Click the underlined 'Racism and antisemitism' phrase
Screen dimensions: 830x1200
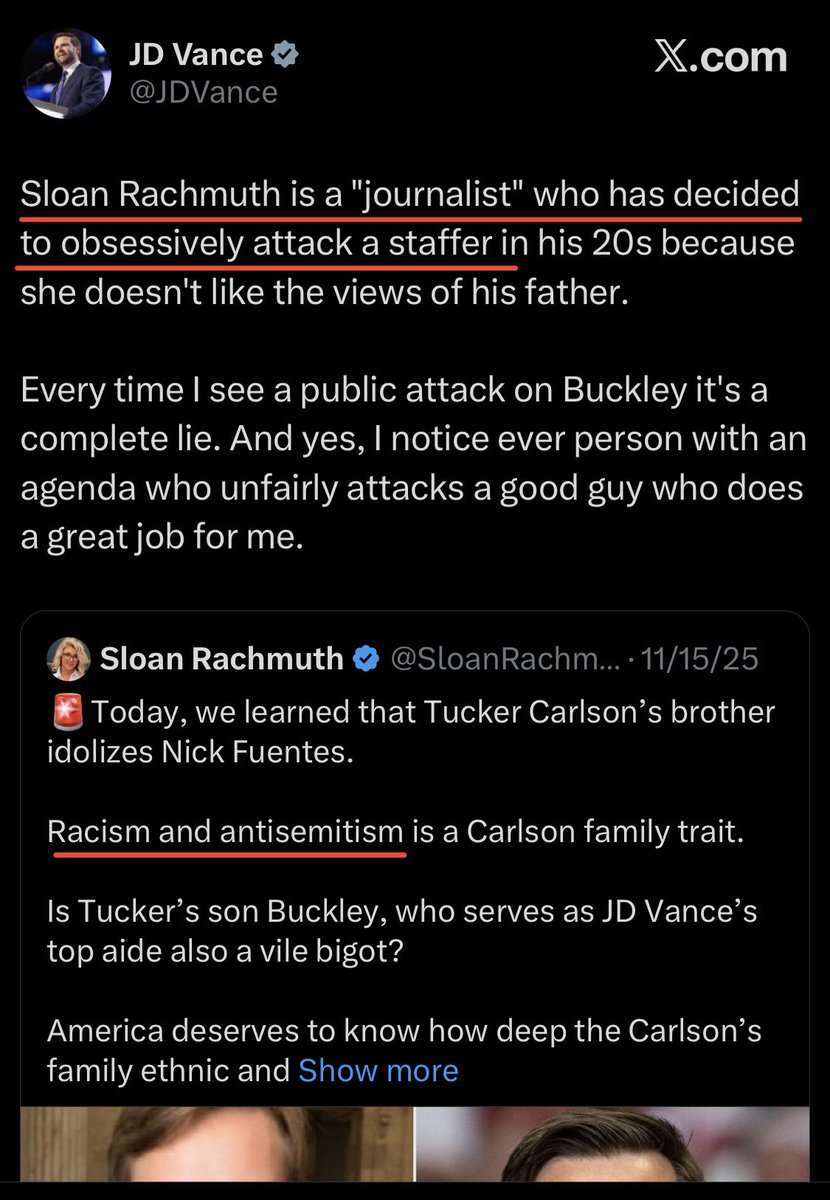point(226,832)
